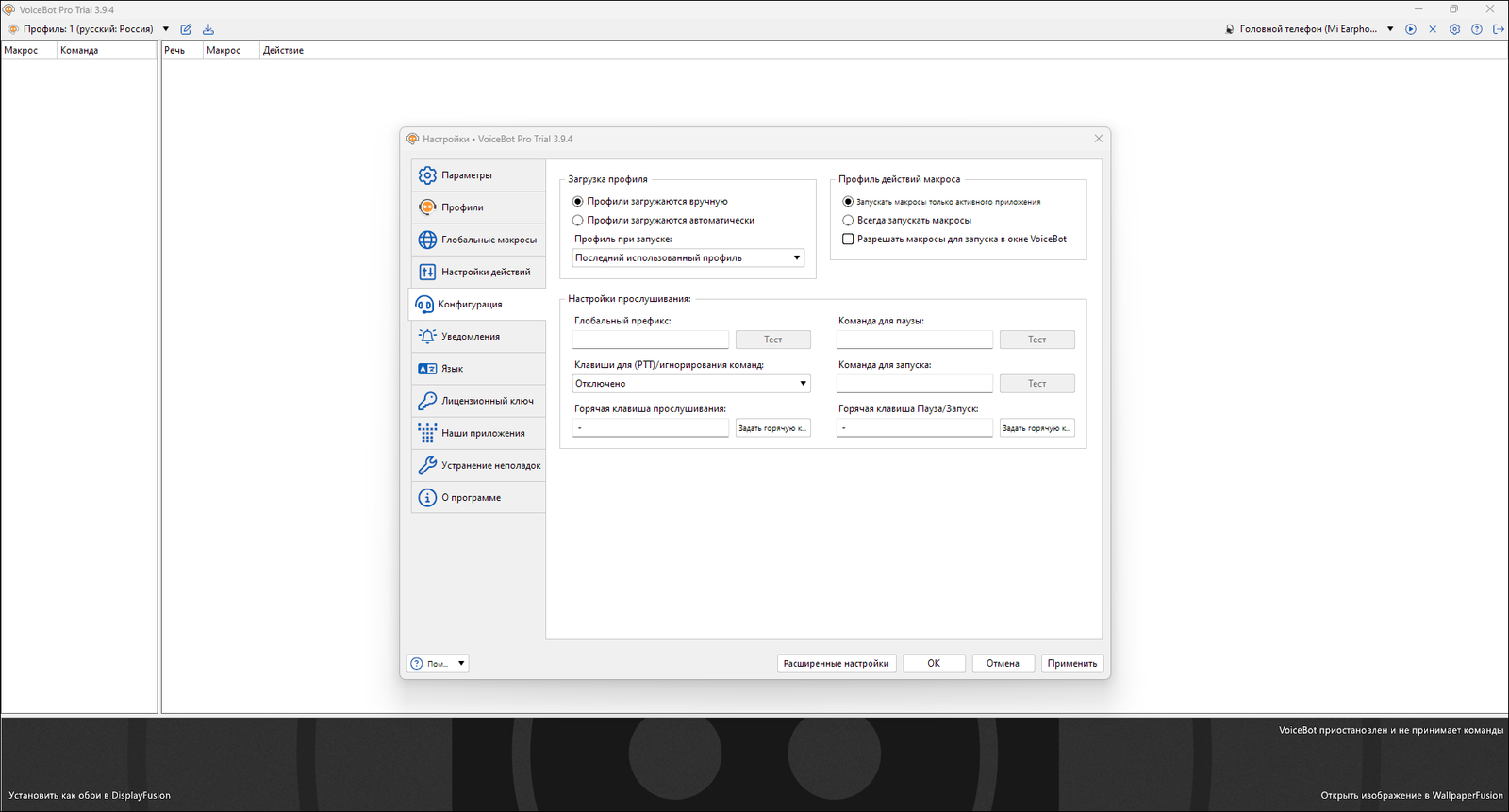This screenshot has width=1509, height=812.
Task: Click the Наши приложения grid icon
Action: 427,433
